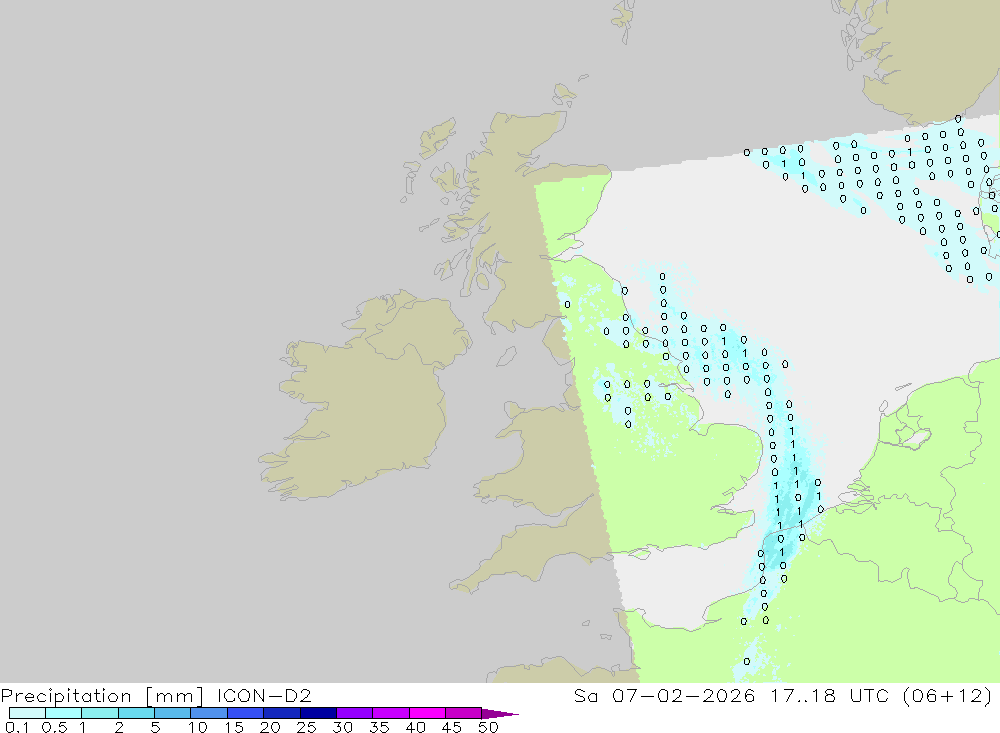Select the 20–25 mm dark blue swatch

pos(282,713)
